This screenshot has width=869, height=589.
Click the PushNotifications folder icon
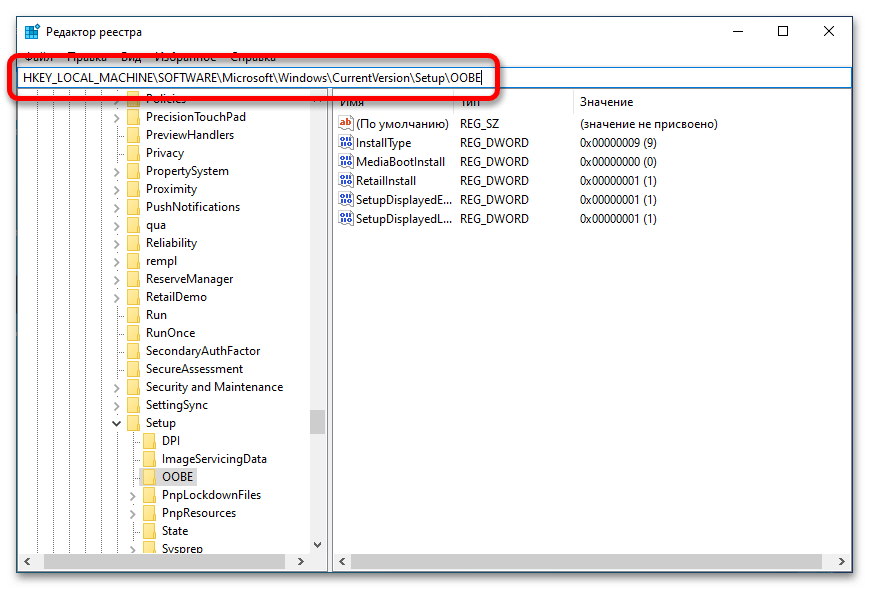pos(133,207)
